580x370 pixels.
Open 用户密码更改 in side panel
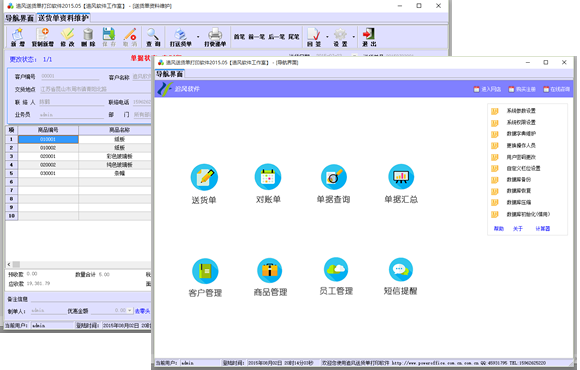click(521, 157)
